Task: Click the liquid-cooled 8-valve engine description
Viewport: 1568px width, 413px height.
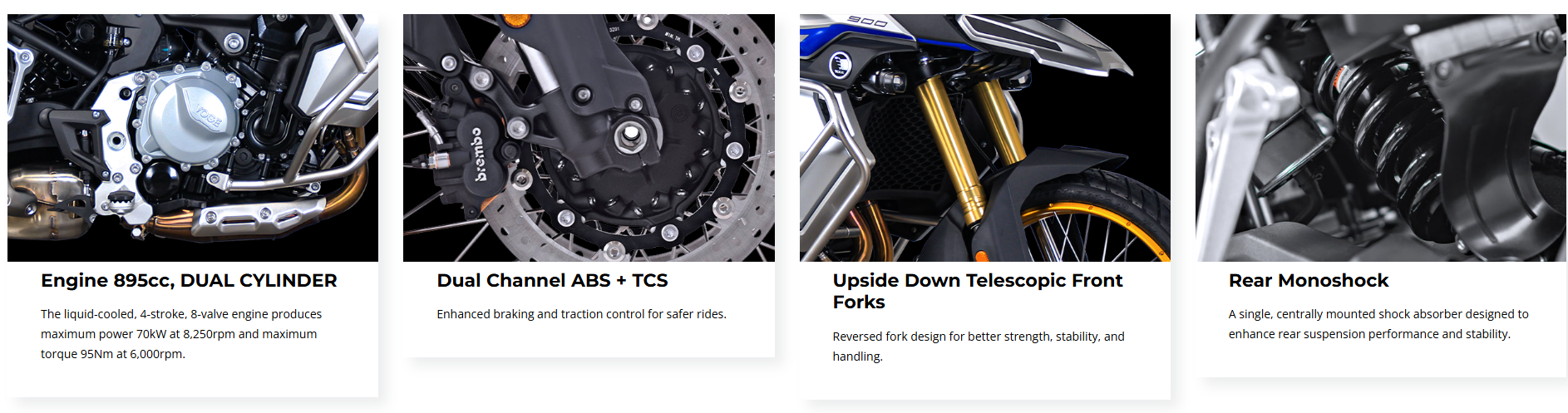Action: click(180, 334)
